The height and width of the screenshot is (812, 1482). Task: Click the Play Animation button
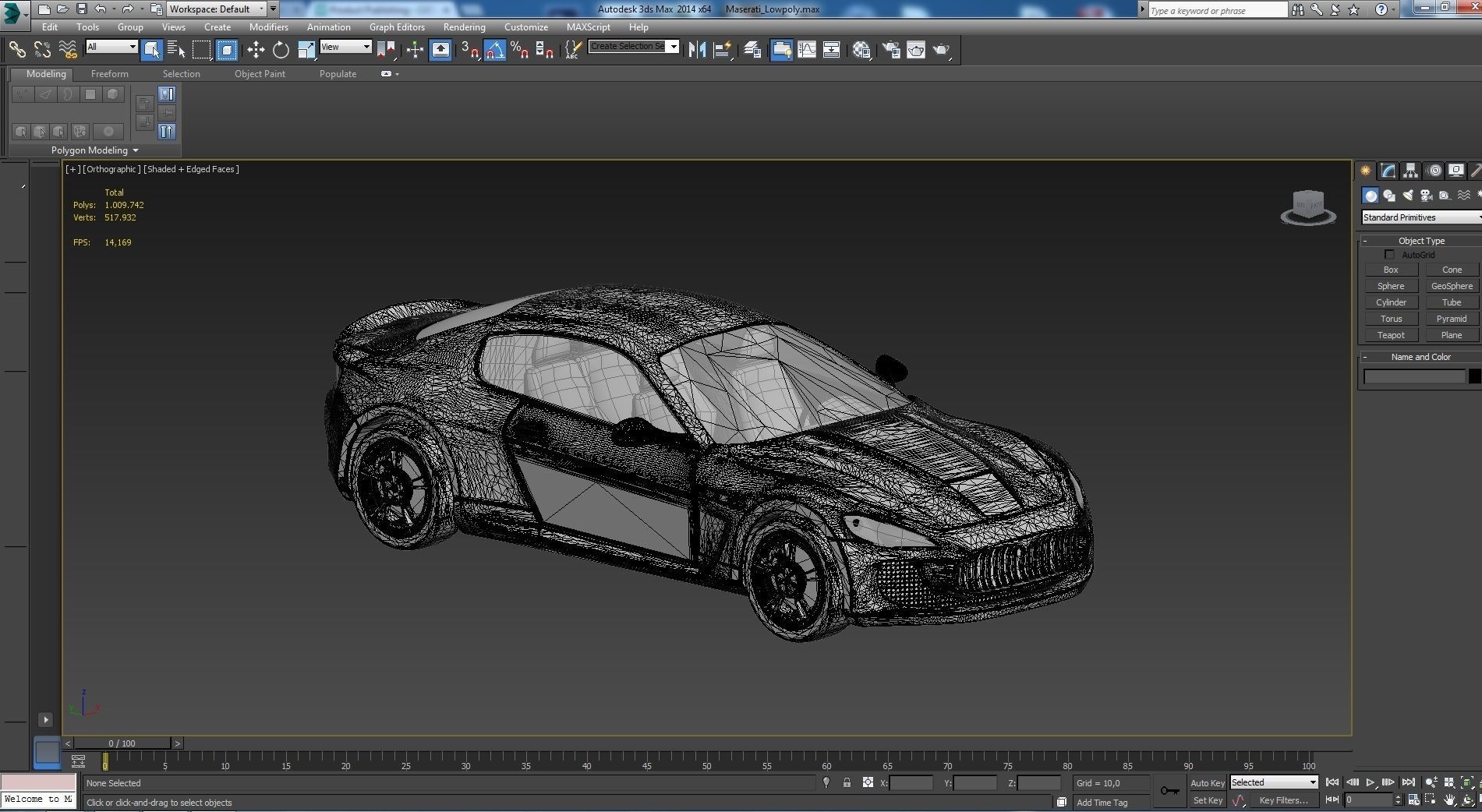click(1370, 782)
